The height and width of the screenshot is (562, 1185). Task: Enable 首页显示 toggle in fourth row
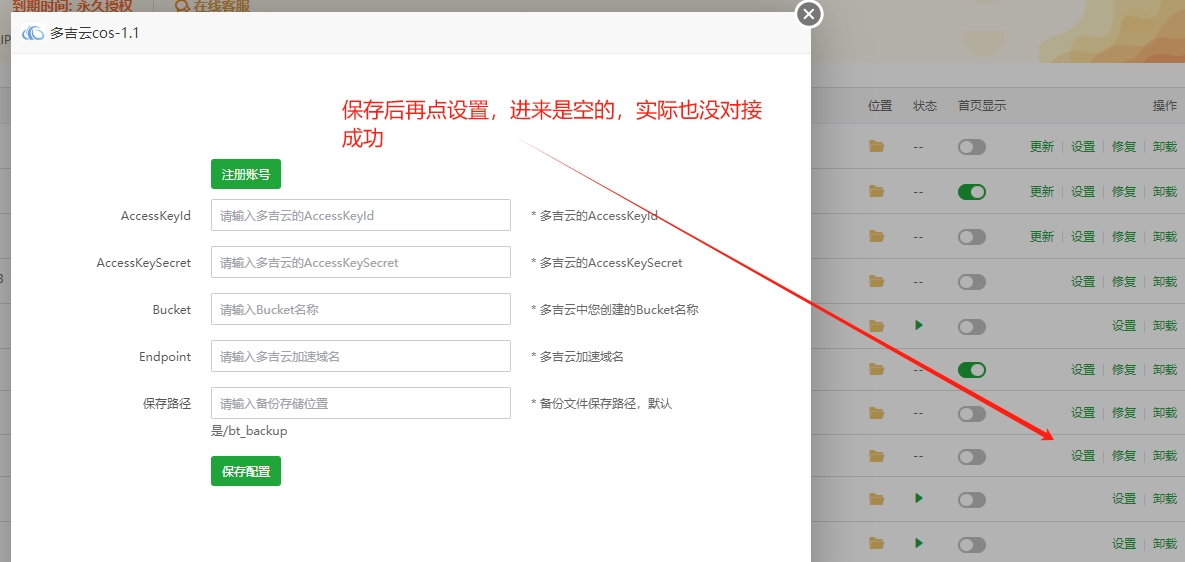coord(972,282)
